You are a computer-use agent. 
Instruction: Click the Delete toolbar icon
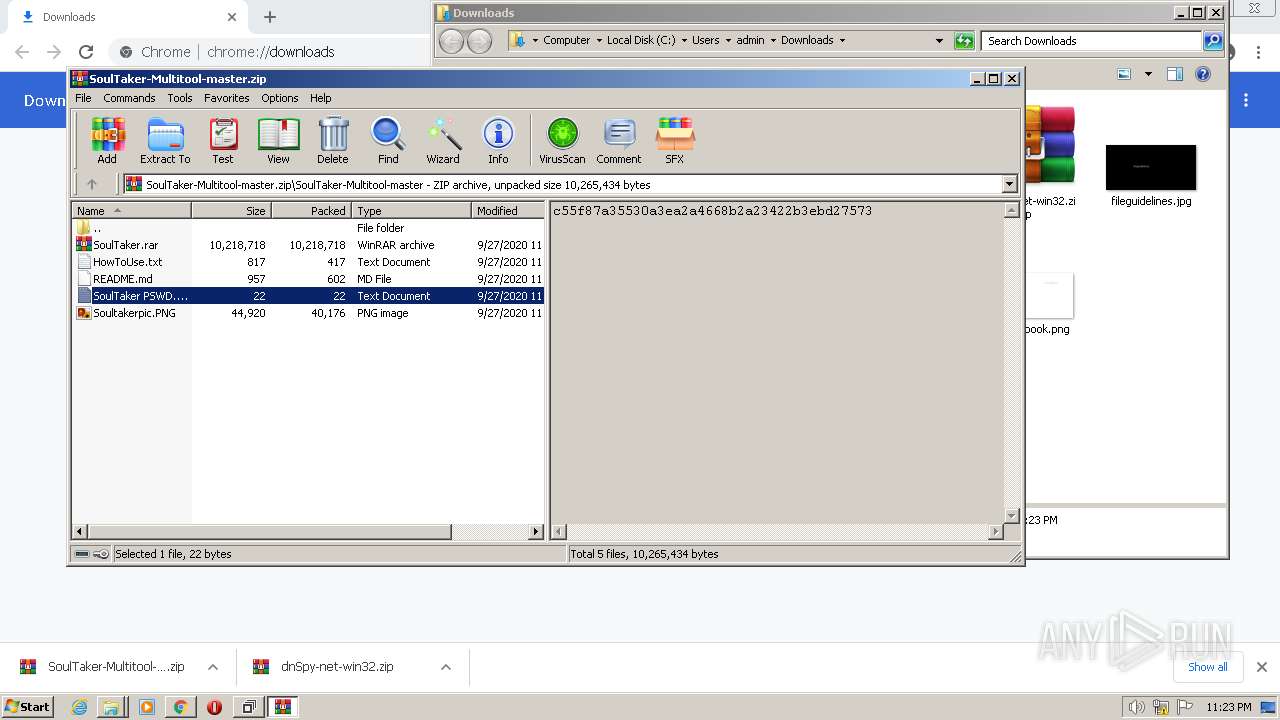333,140
